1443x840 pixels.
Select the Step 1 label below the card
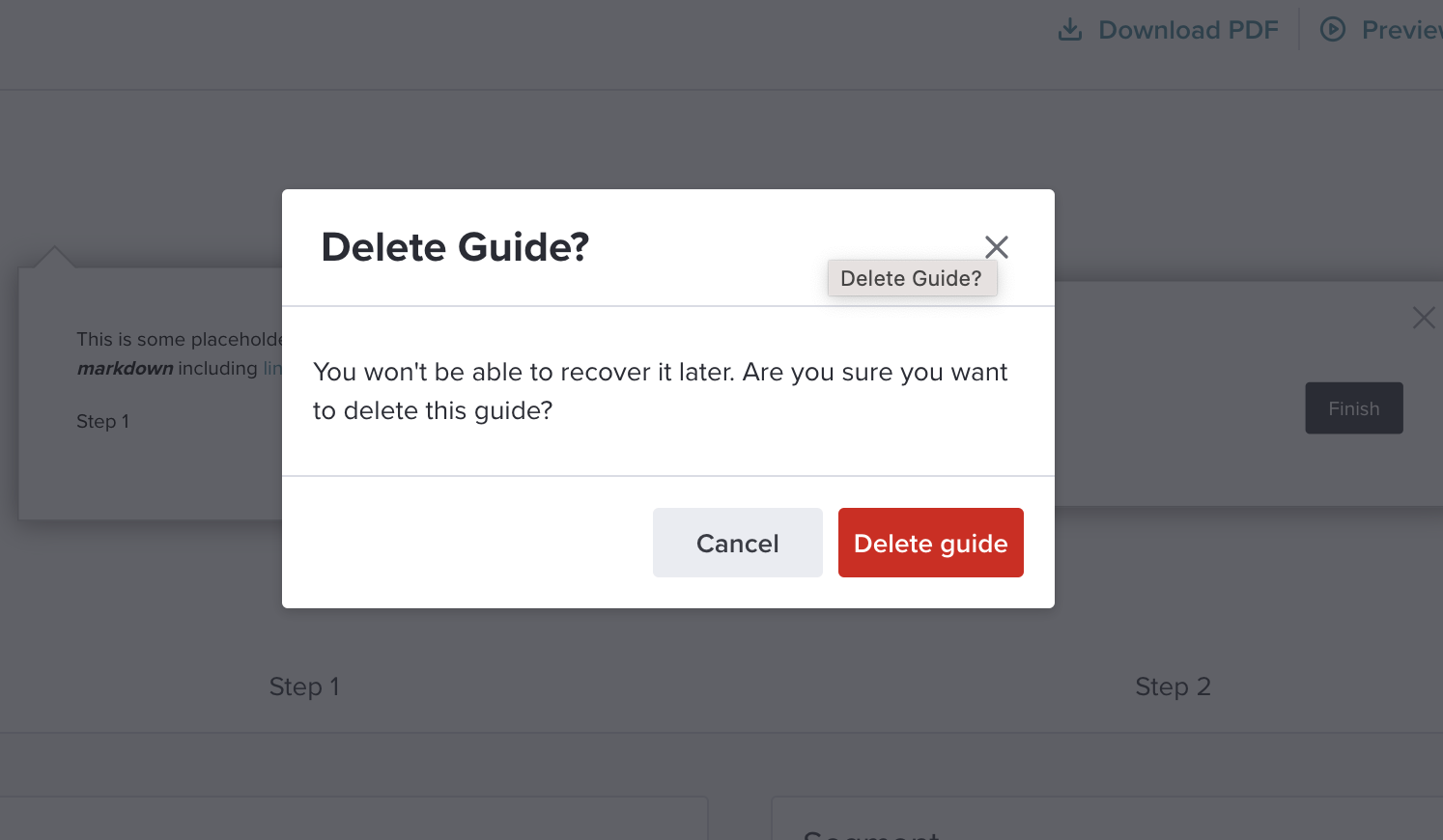pos(304,686)
